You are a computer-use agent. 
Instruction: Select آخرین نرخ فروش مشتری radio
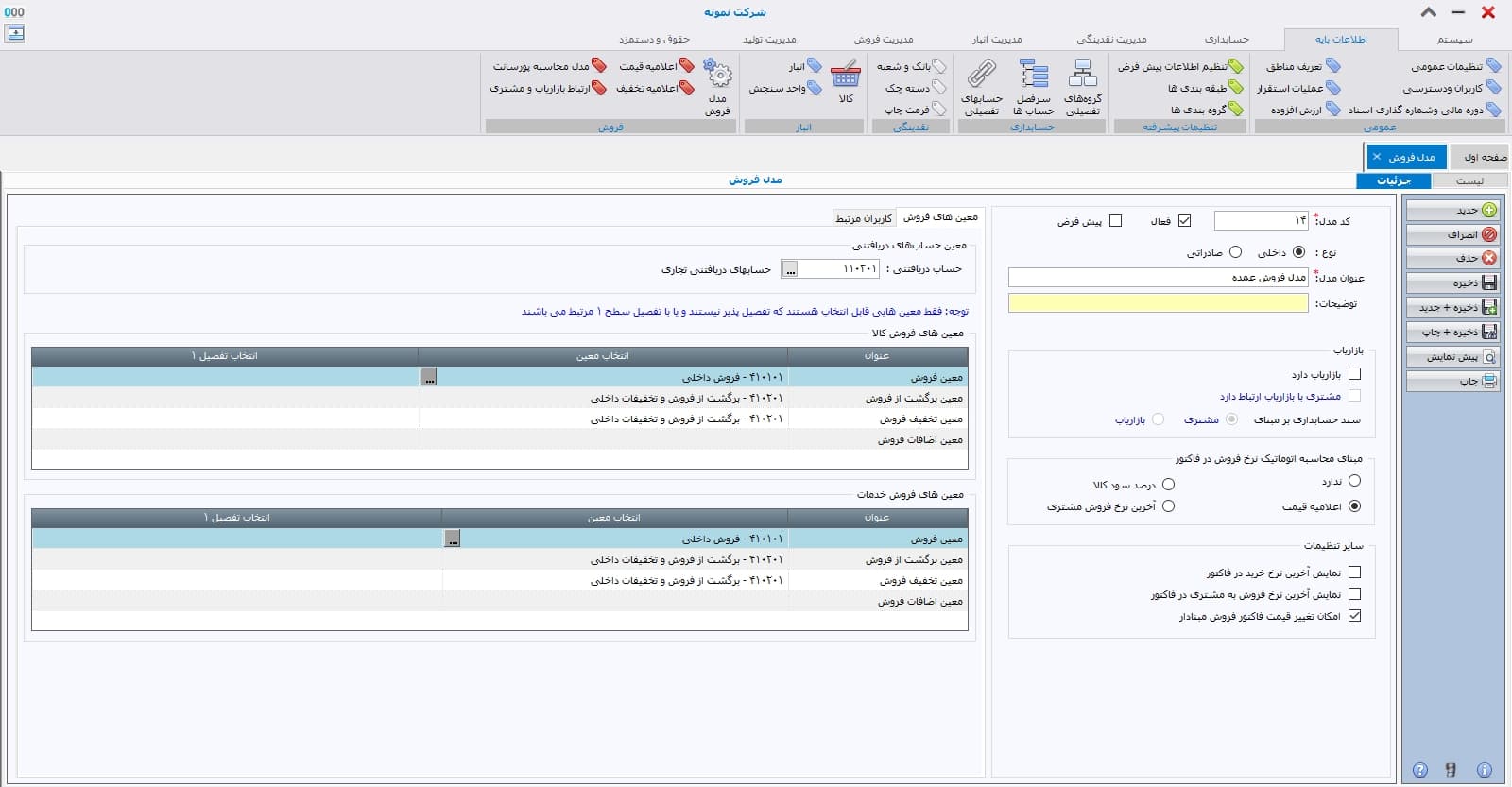pyautogui.click(x=1168, y=506)
